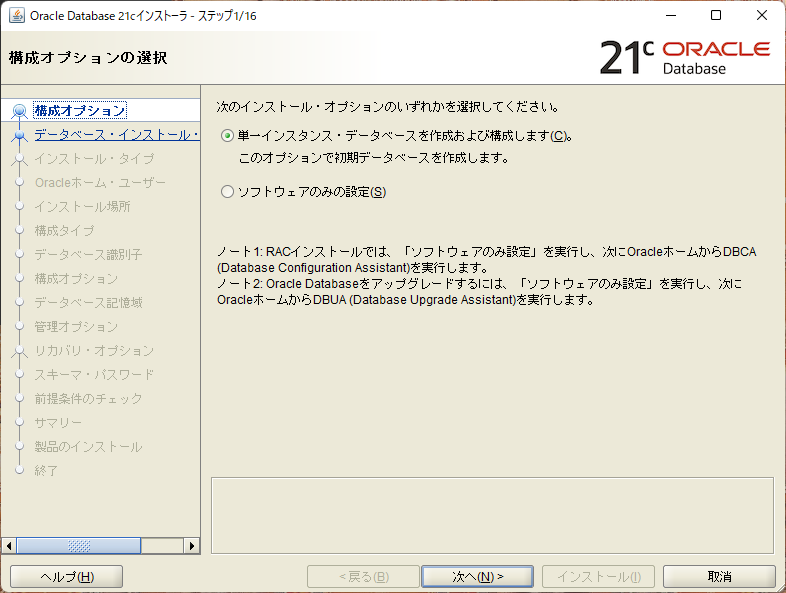786x593 pixels.
Task: Click the サマリー step text
Action: 58,423
